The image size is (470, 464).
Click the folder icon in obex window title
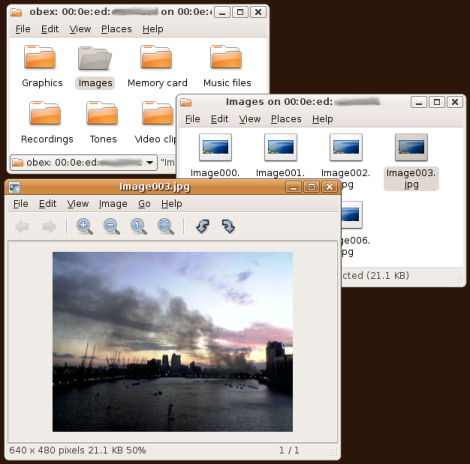click(x=16, y=12)
